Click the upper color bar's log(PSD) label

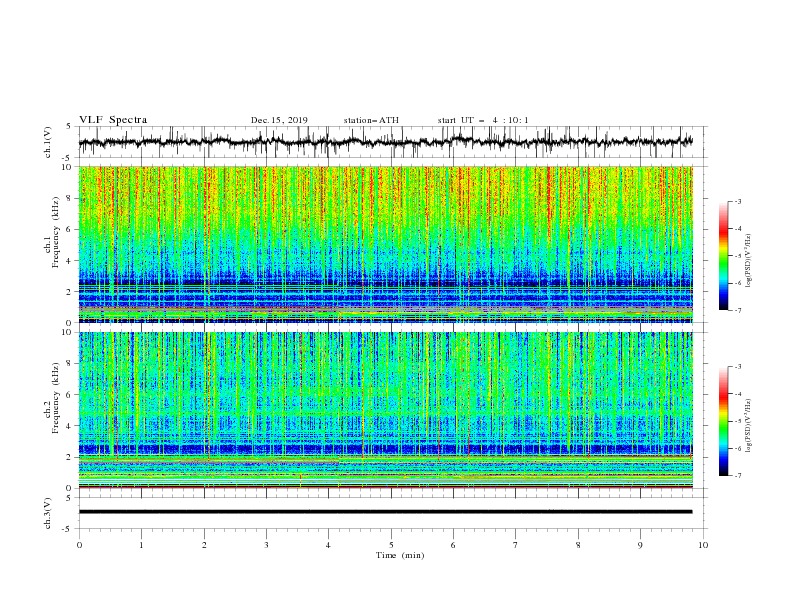(x=748, y=261)
